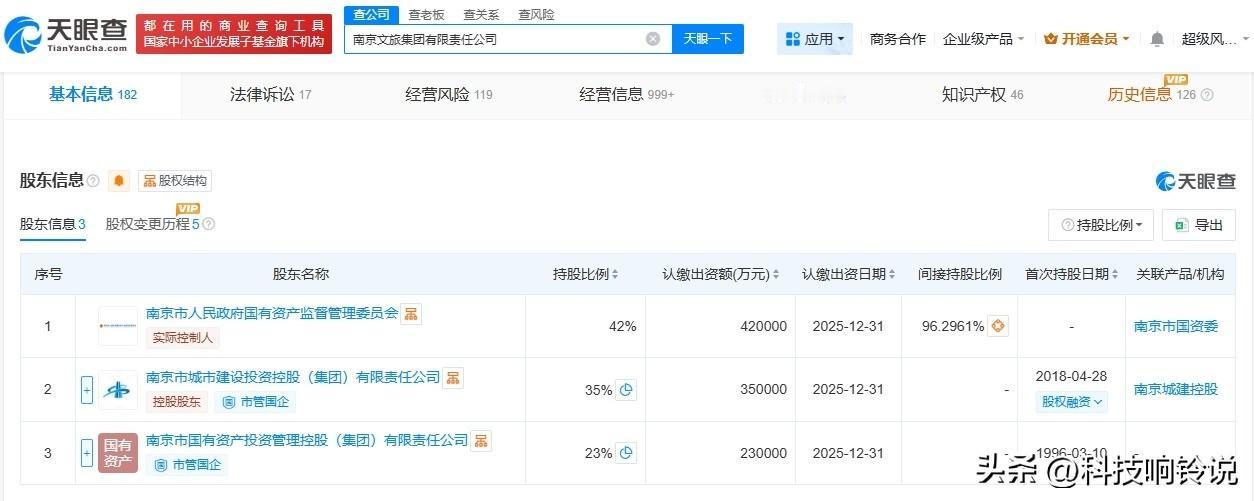Open shareholder 南京市国有资产投资管理控股(集团)有限责任公司
This screenshot has width=1254, height=501.
point(307,440)
